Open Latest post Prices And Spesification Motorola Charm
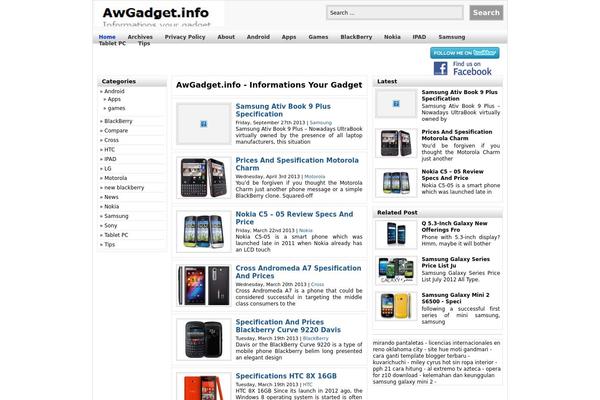The image size is (600, 400). (x=457, y=135)
